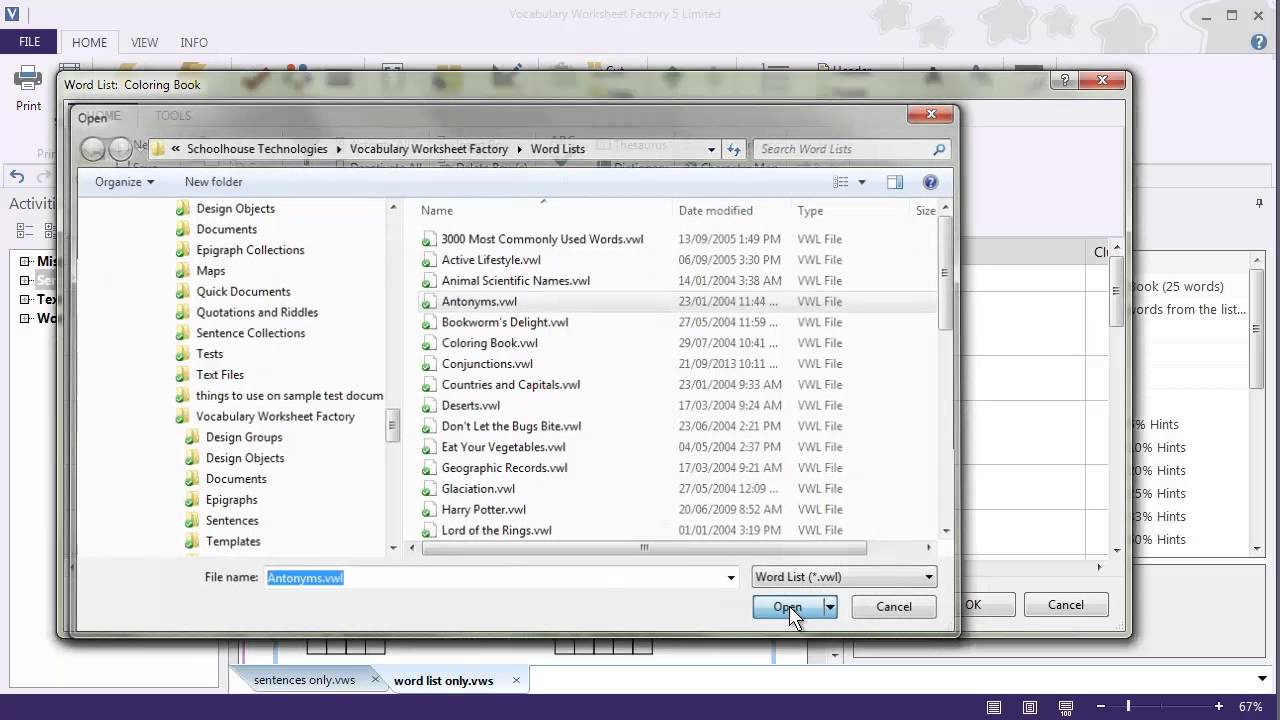Click the Refresh button beside the address path

(x=734, y=149)
